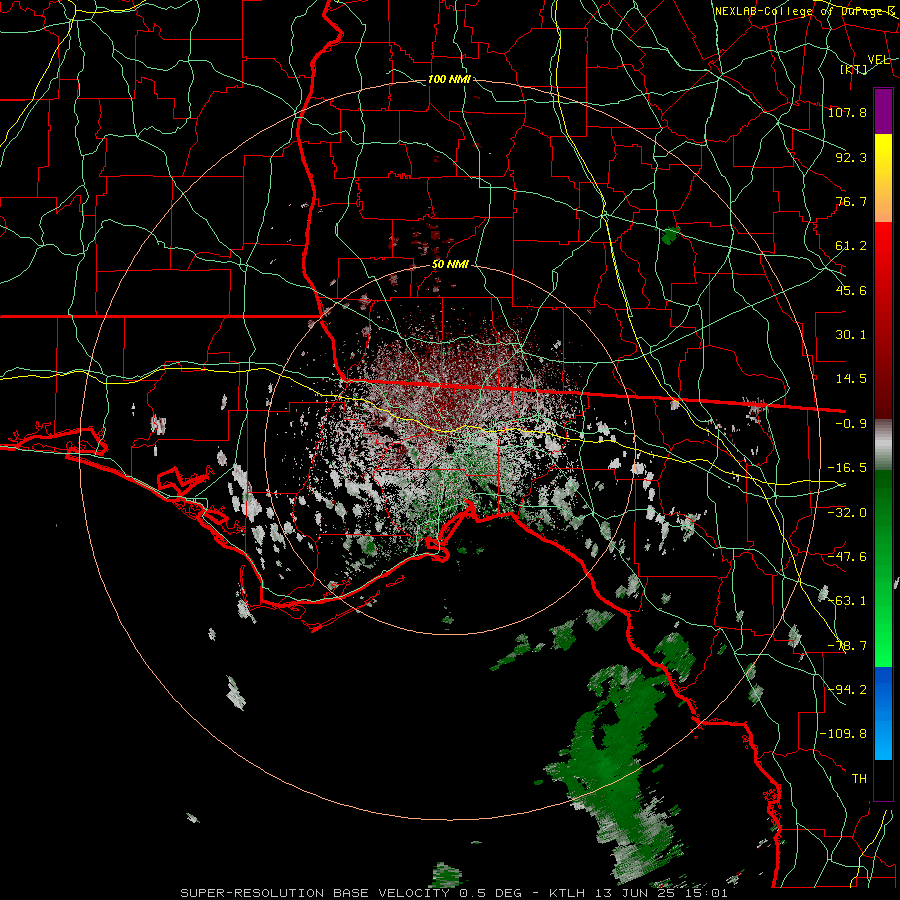
Task: Click the 107.8 value on the velocity scale
Action: click(847, 112)
